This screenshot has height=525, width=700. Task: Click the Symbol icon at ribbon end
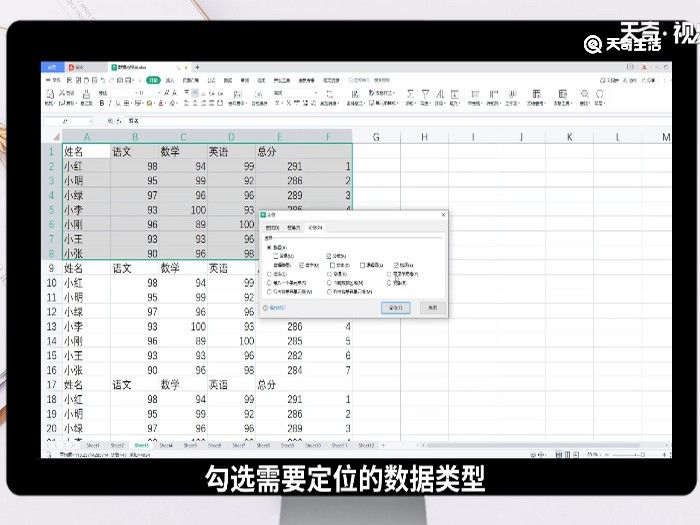point(600,94)
